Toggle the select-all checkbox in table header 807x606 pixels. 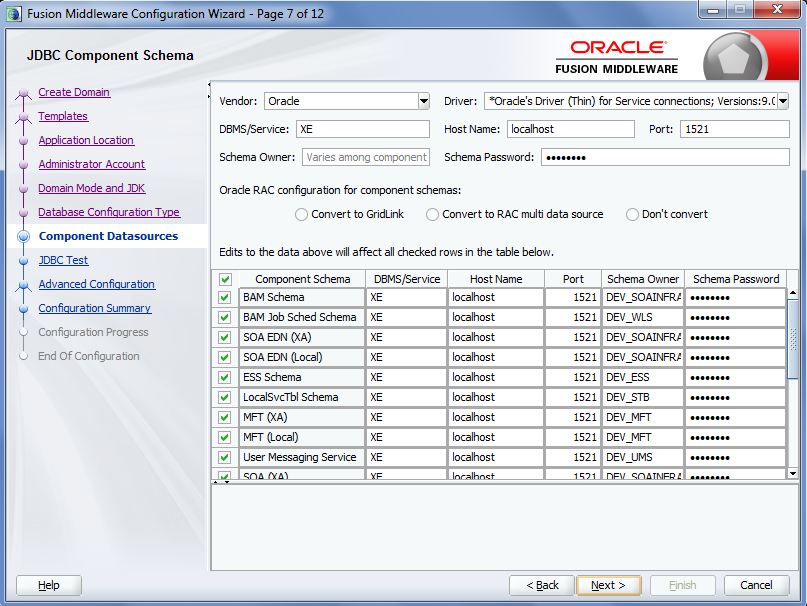point(225,279)
